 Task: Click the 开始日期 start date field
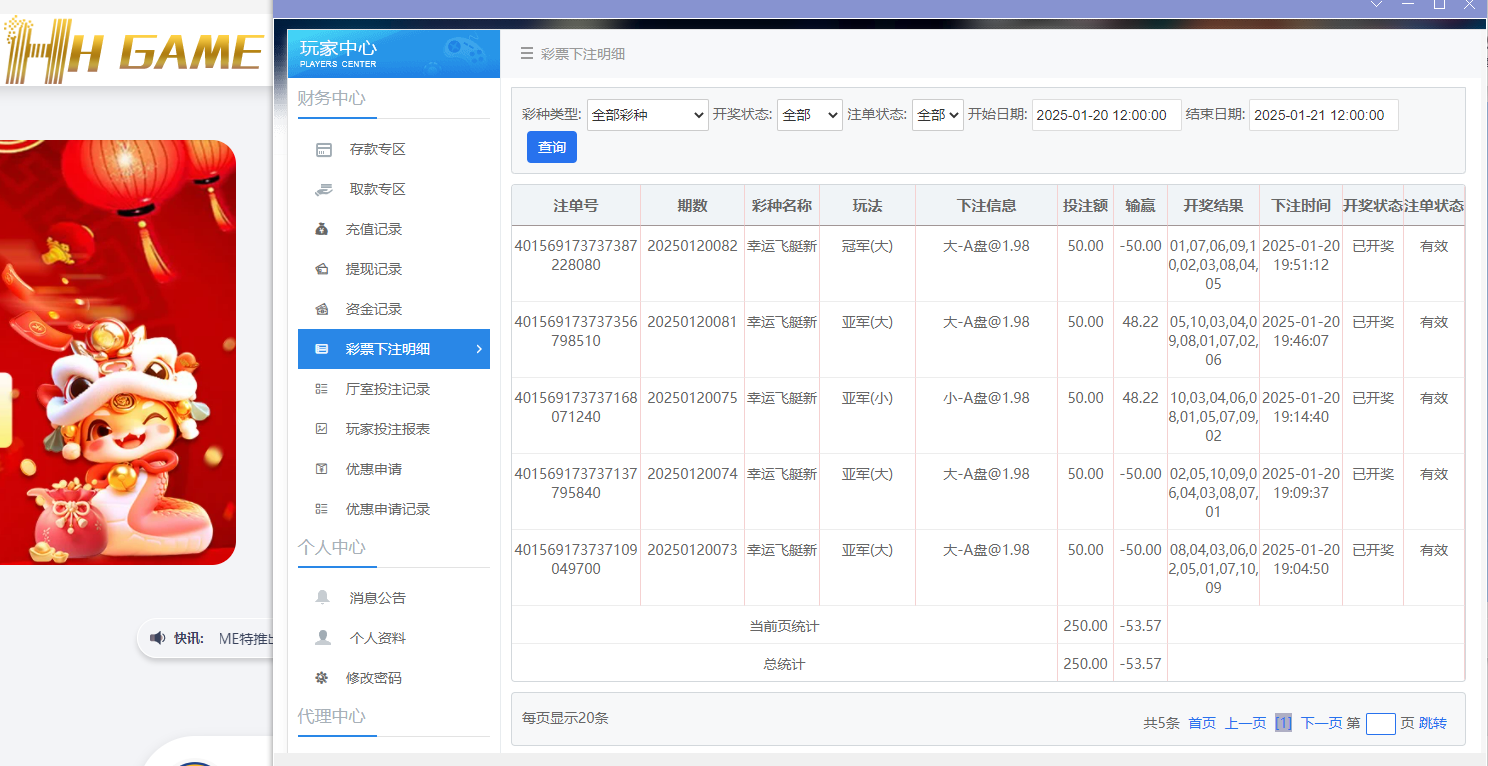click(1106, 114)
